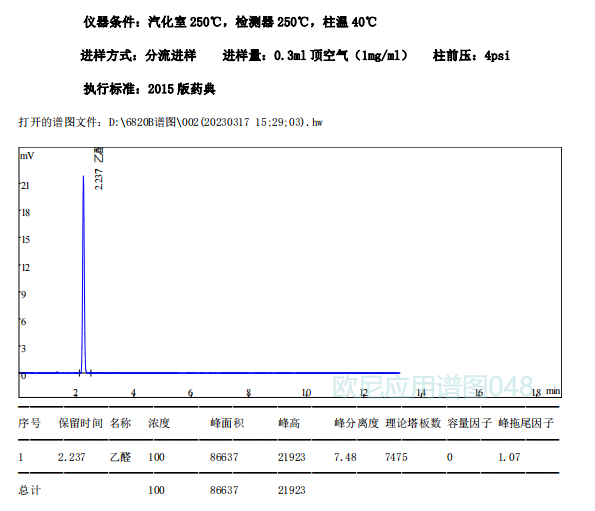Viewport: 595px width, 511px height.
Task: Click the column header '理论塔板数'
Action: (x=413, y=423)
